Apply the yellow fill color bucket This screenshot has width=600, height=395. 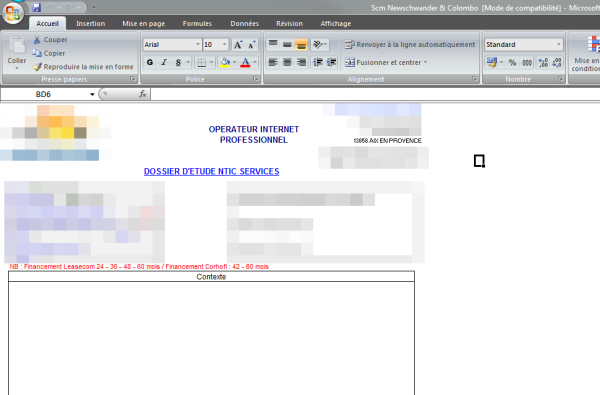tap(225, 62)
